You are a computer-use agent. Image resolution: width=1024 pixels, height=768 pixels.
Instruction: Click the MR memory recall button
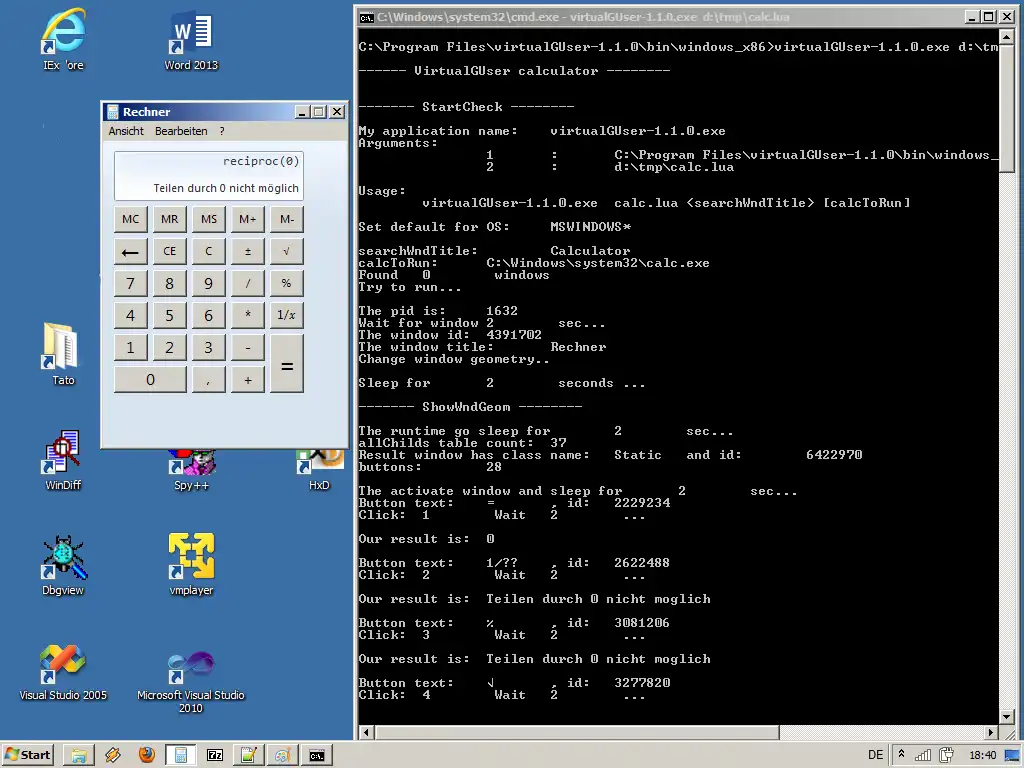pos(170,219)
